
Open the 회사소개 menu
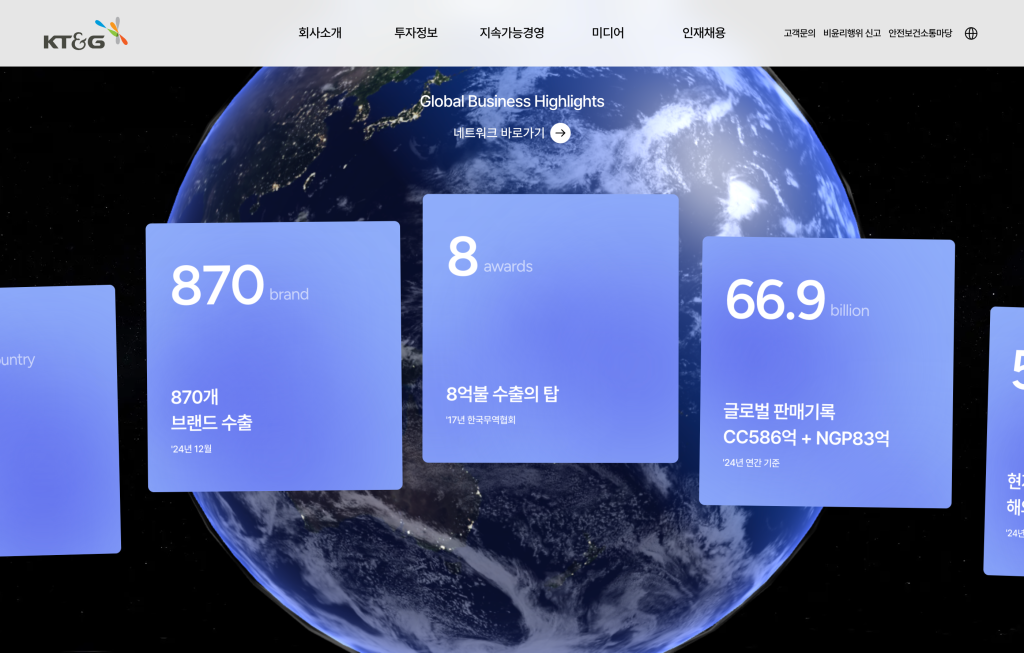pyautogui.click(x=320, y=33)
